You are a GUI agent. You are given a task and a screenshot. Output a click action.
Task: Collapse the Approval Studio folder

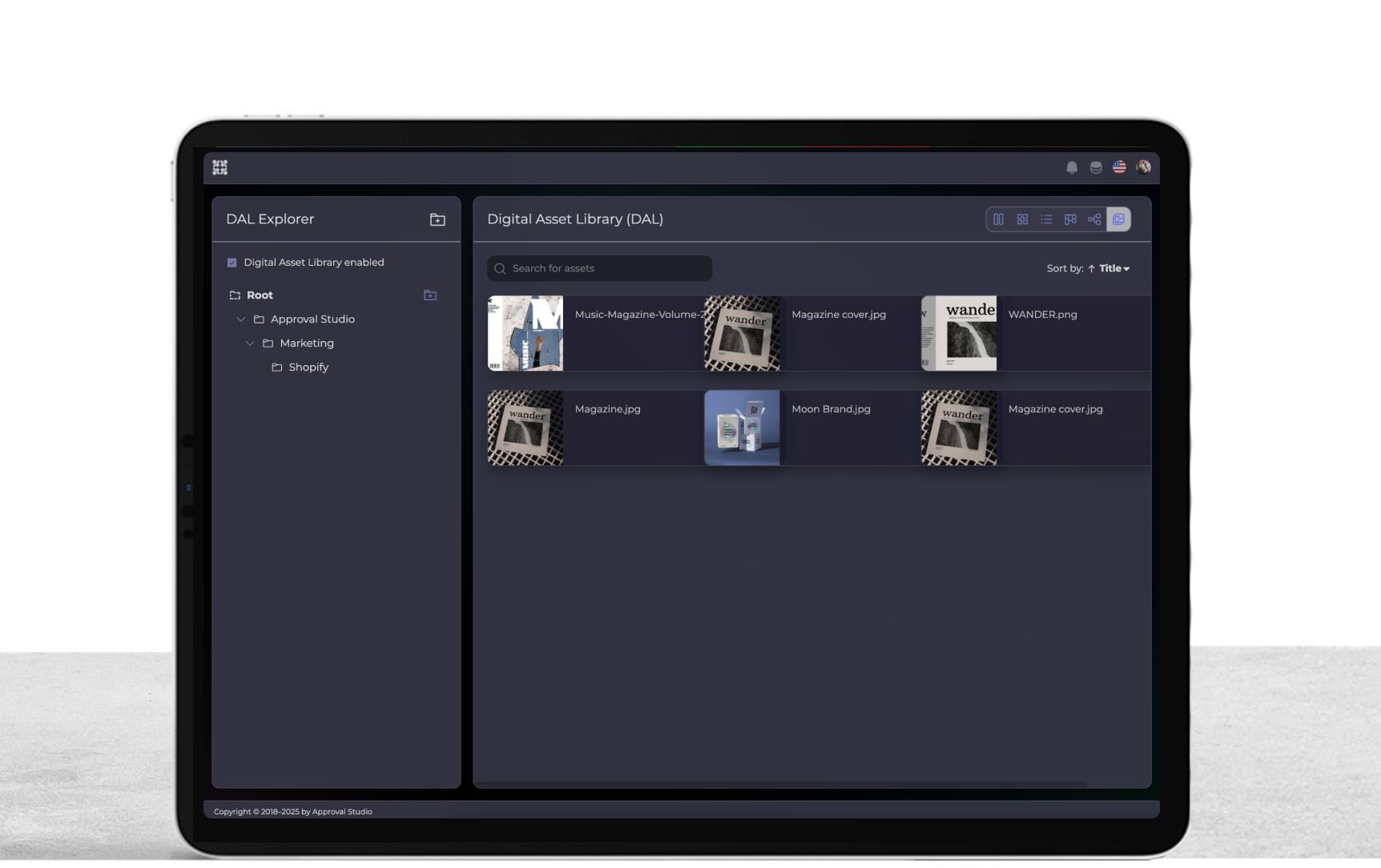(241, 319)
